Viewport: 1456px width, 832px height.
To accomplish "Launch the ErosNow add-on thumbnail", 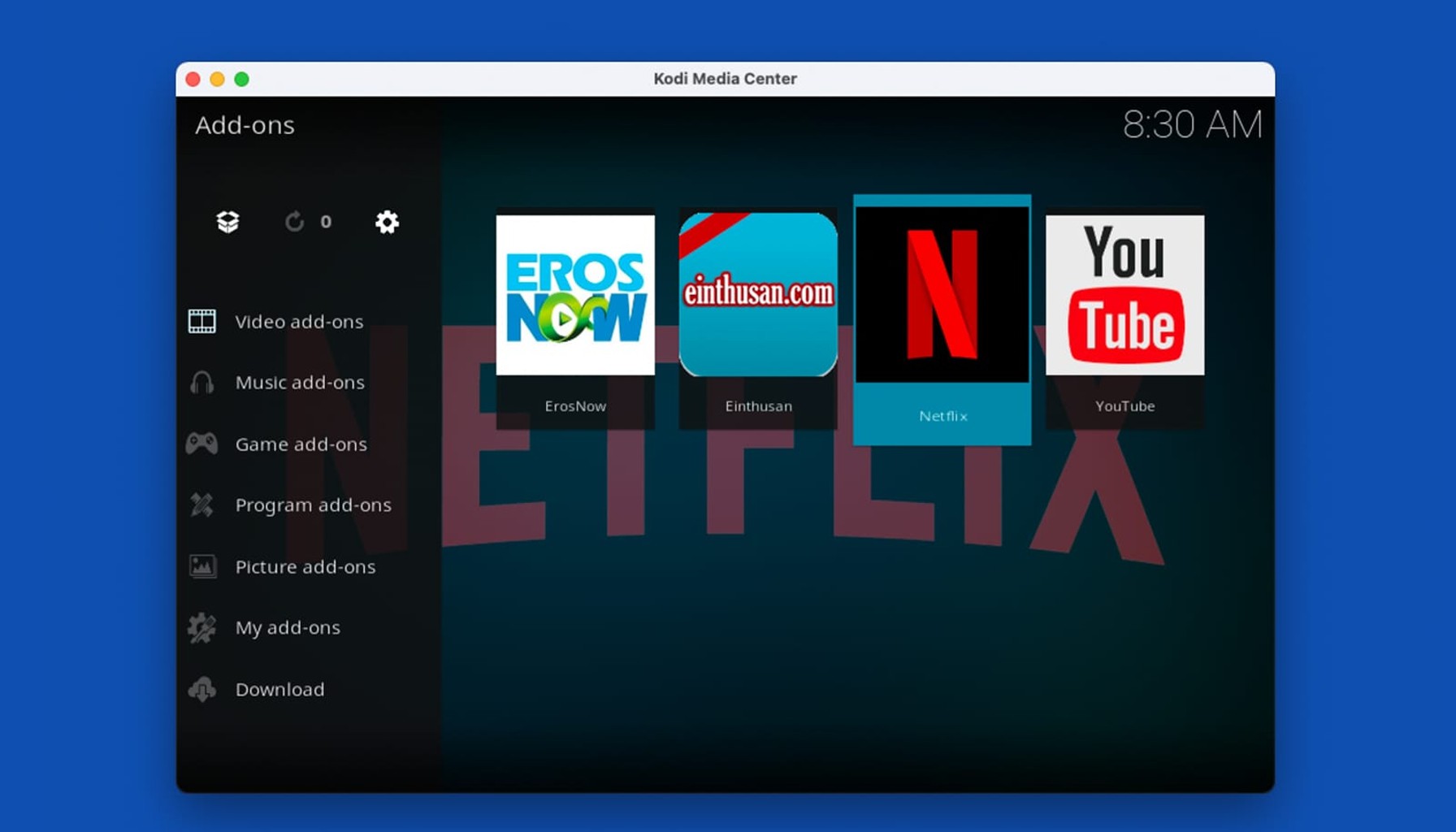I will pos(575,295).
